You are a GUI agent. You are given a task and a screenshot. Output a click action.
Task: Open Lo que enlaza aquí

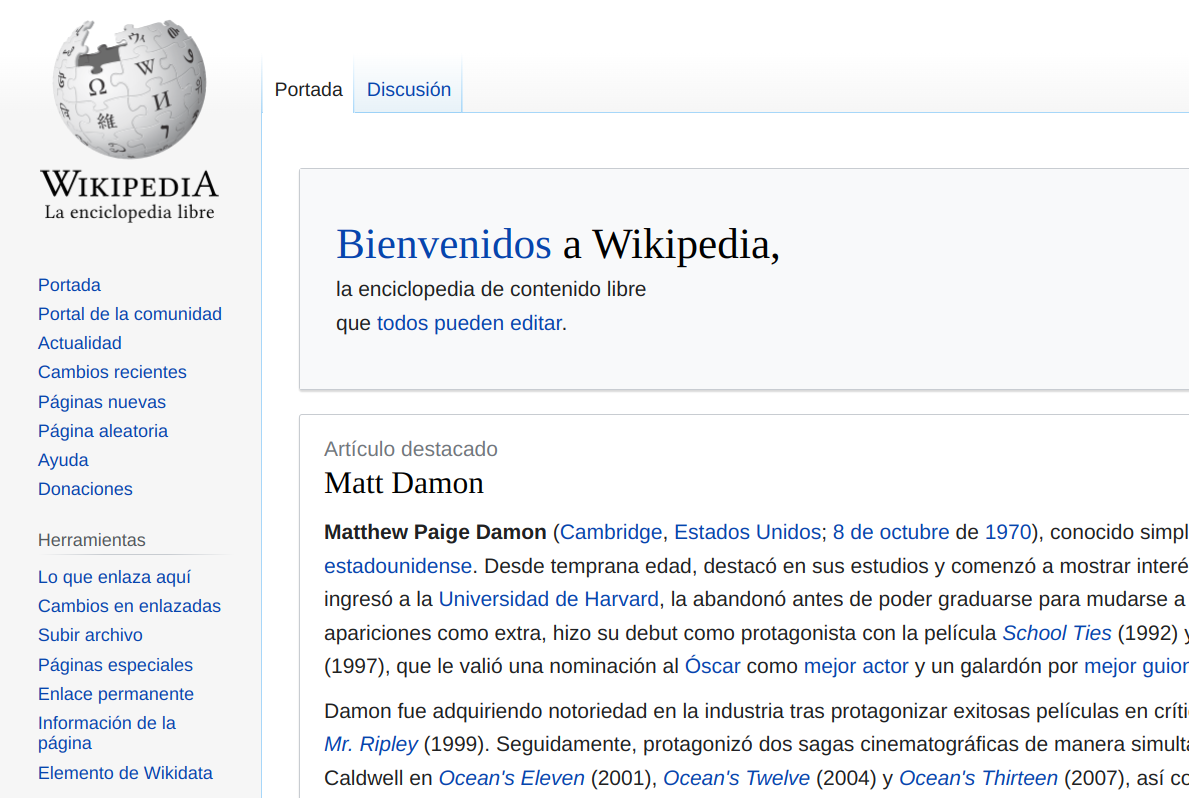(114, 577)
